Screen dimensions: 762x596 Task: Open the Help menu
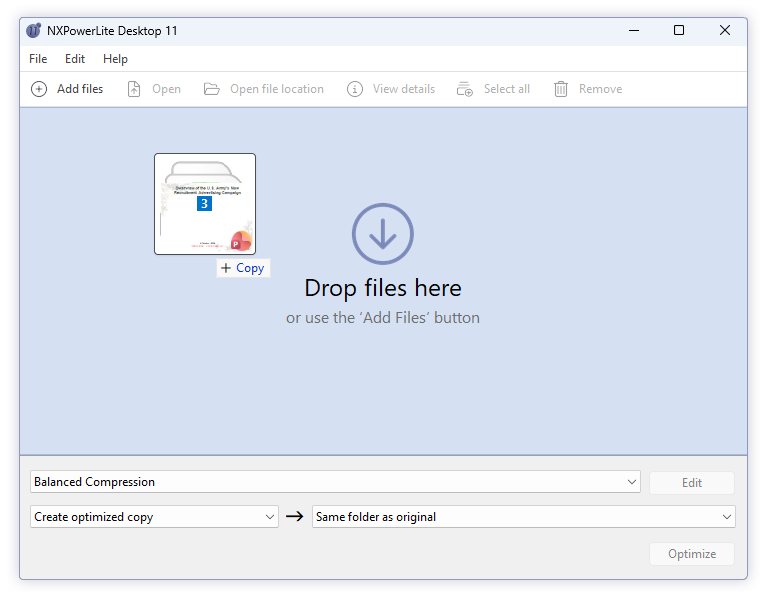(x=115, y=59)
